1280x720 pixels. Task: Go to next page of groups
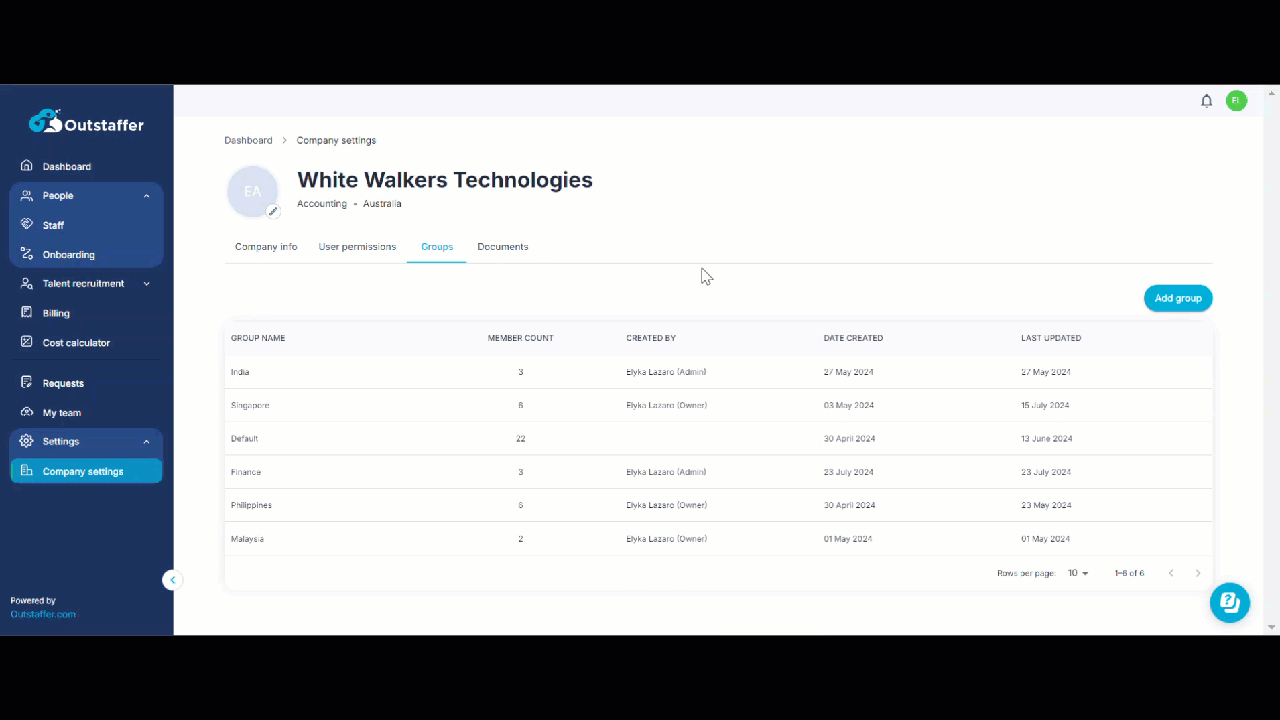click(1198, 573)
